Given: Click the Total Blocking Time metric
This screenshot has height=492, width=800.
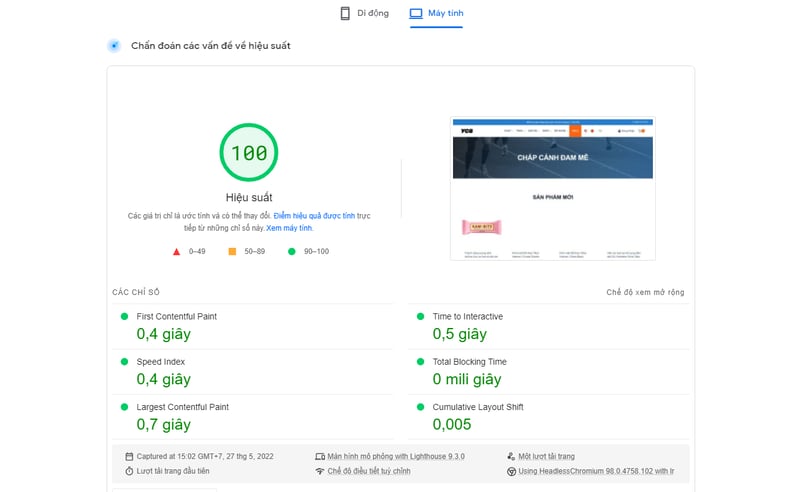Looking at the screenshot, I should tap(469, 362).
